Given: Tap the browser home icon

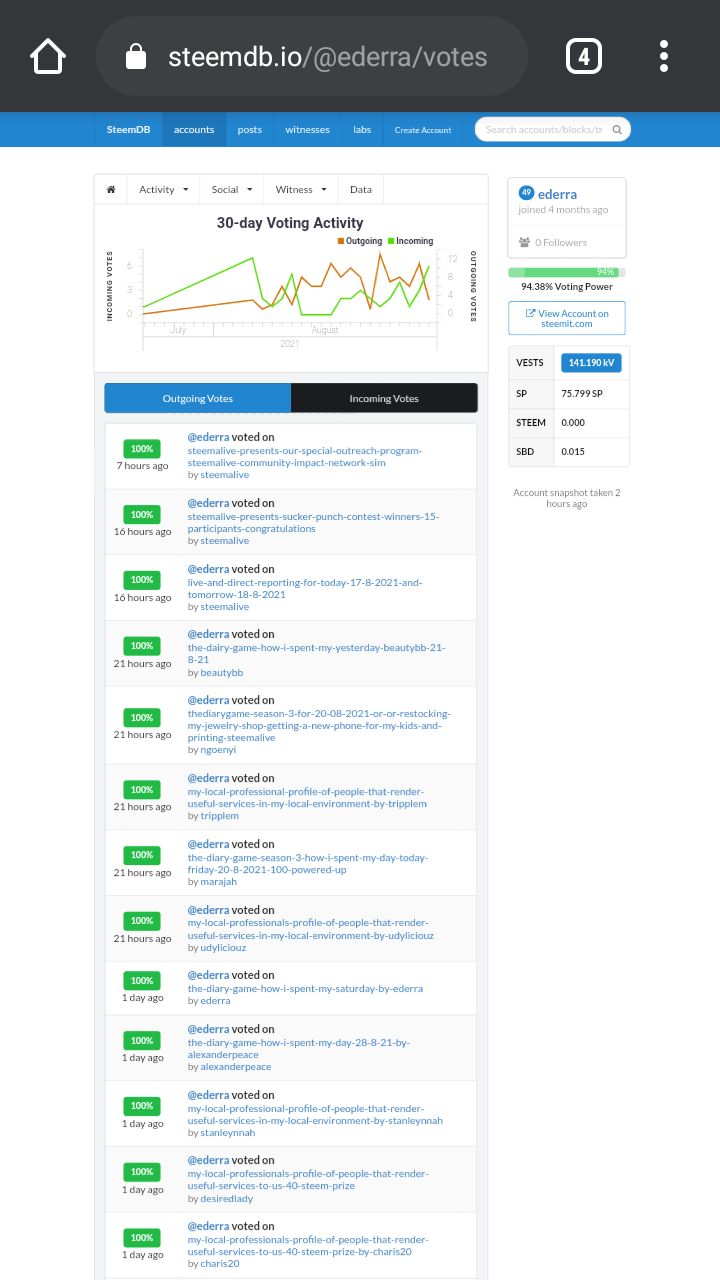Looking at the screenshot, I should point(48,56).
